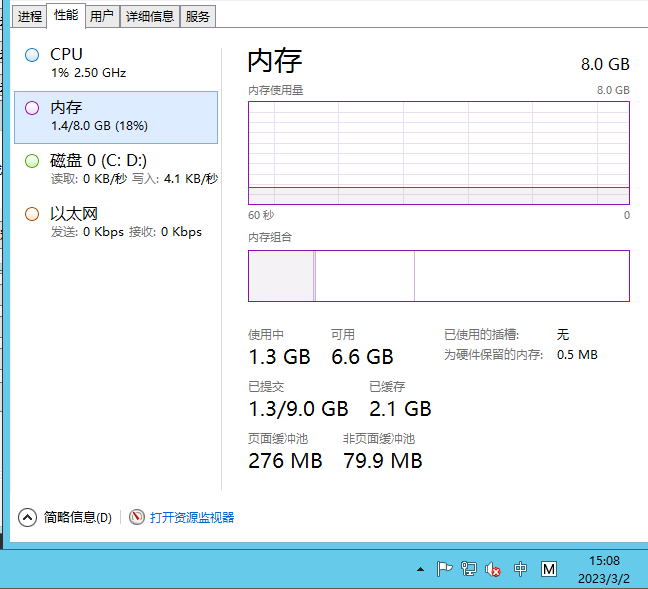Image resolution: width=648 pixels, height=589 pixels.
Task: Click the network status tray icon
Action: [468, 569]
